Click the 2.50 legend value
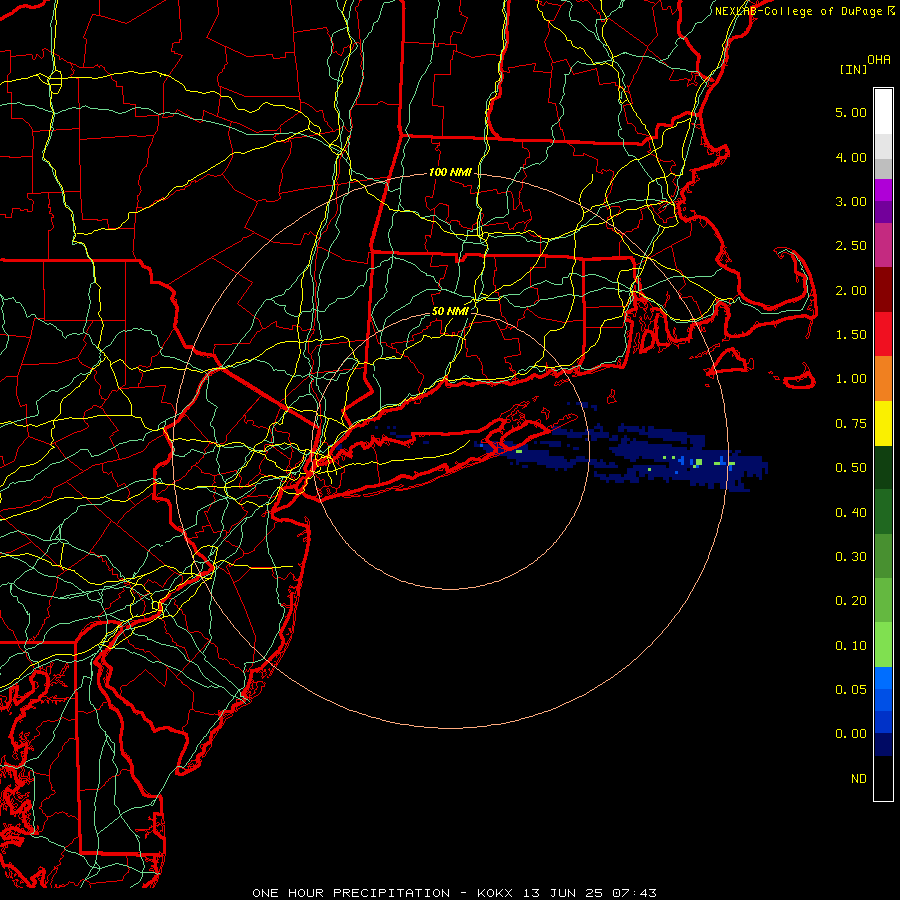 click(x=851, y=246)
